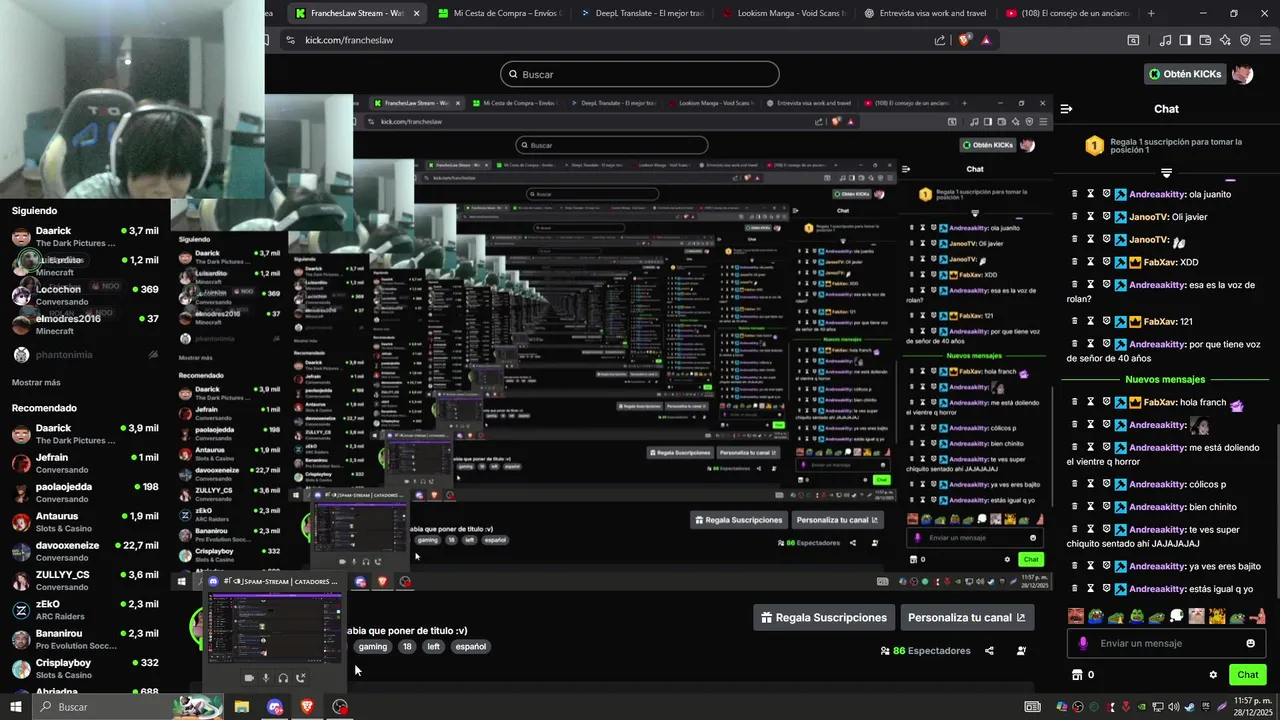The image size is (1280, 720).
Task: Collapse the chat panel with the arrow icon
Action: click(x=1066, y=109)
